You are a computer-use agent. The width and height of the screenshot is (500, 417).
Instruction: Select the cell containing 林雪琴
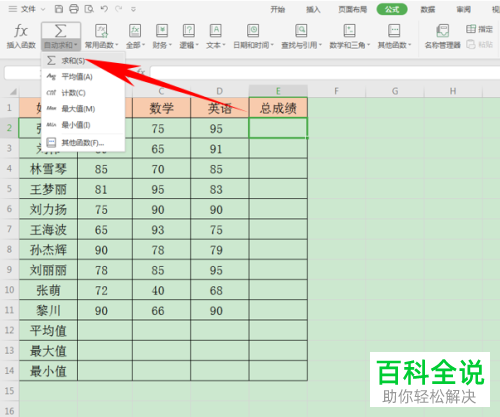[x=48, y=169]
